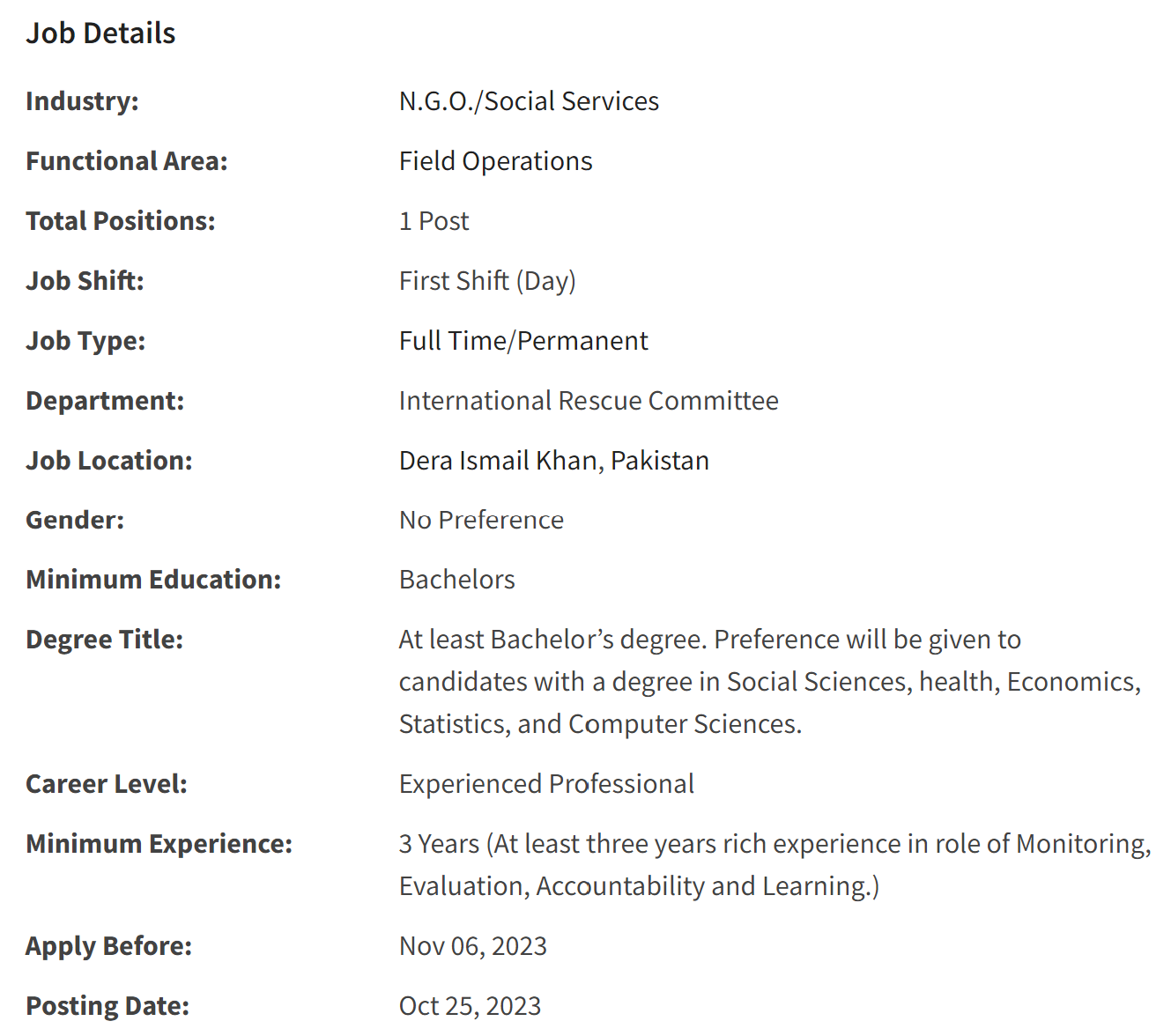Open the Field Operations functional area link

pyautogui.click(x=495, y=161)
